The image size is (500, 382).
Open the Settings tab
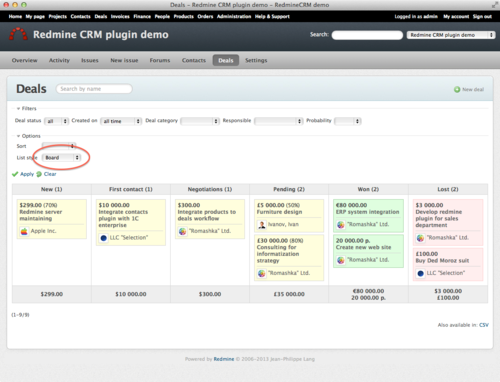pos(256,60)
